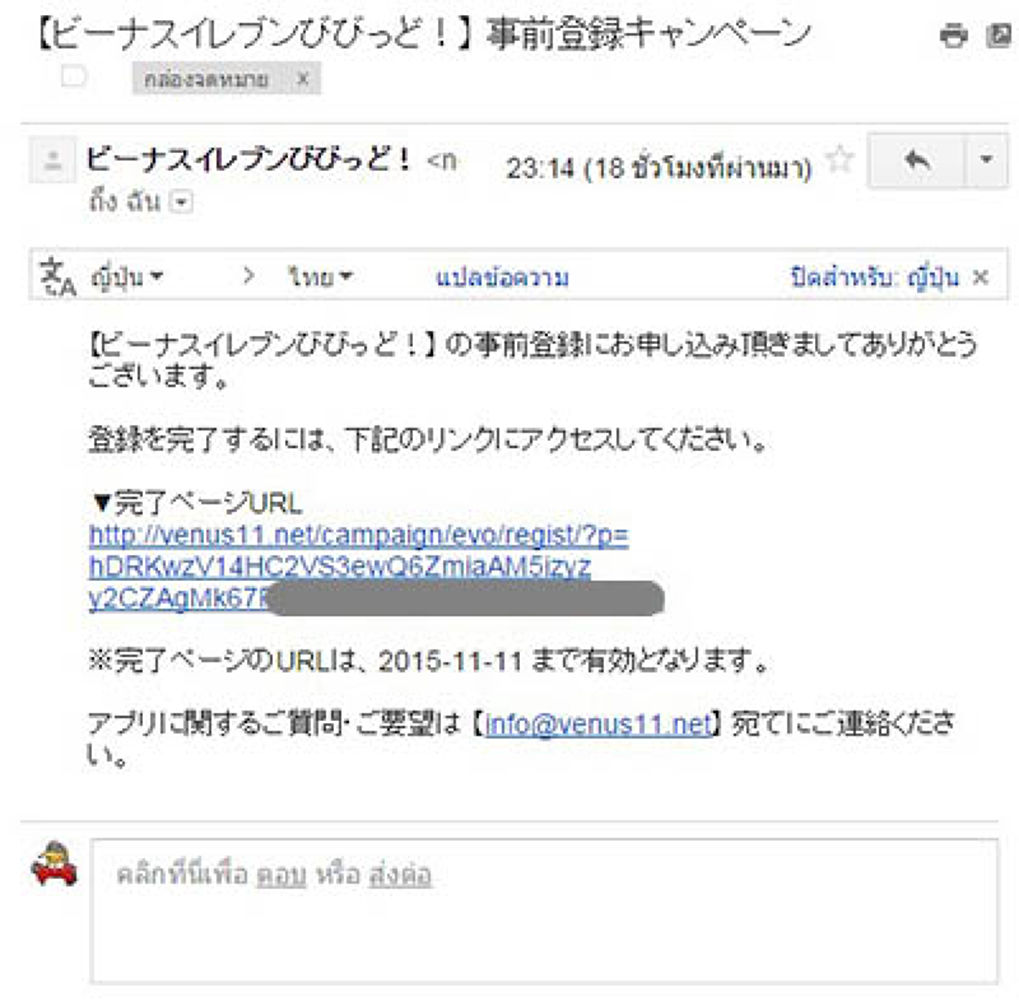Image resolution: width=1019 pixels, height=1006 pixels.
Task: Remove the inbox label with its X
Action: [x=302, y=79]
